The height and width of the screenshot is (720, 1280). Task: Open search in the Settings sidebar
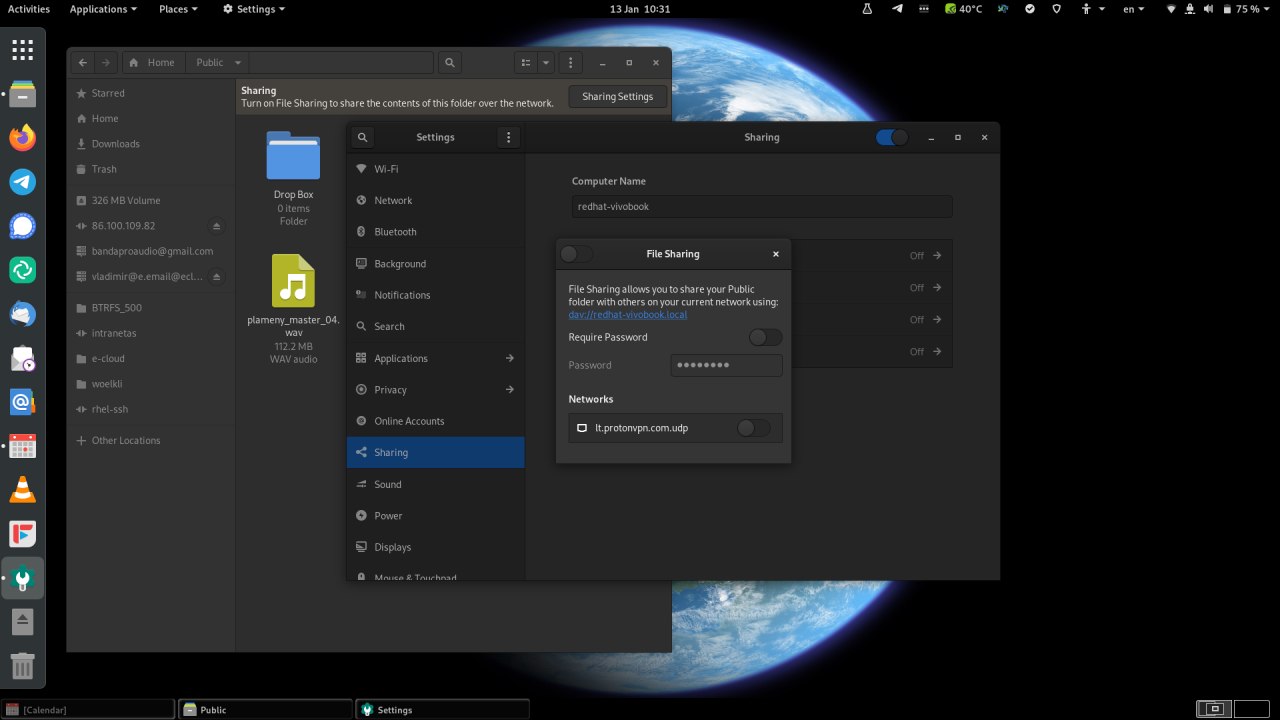pos(363,137)
